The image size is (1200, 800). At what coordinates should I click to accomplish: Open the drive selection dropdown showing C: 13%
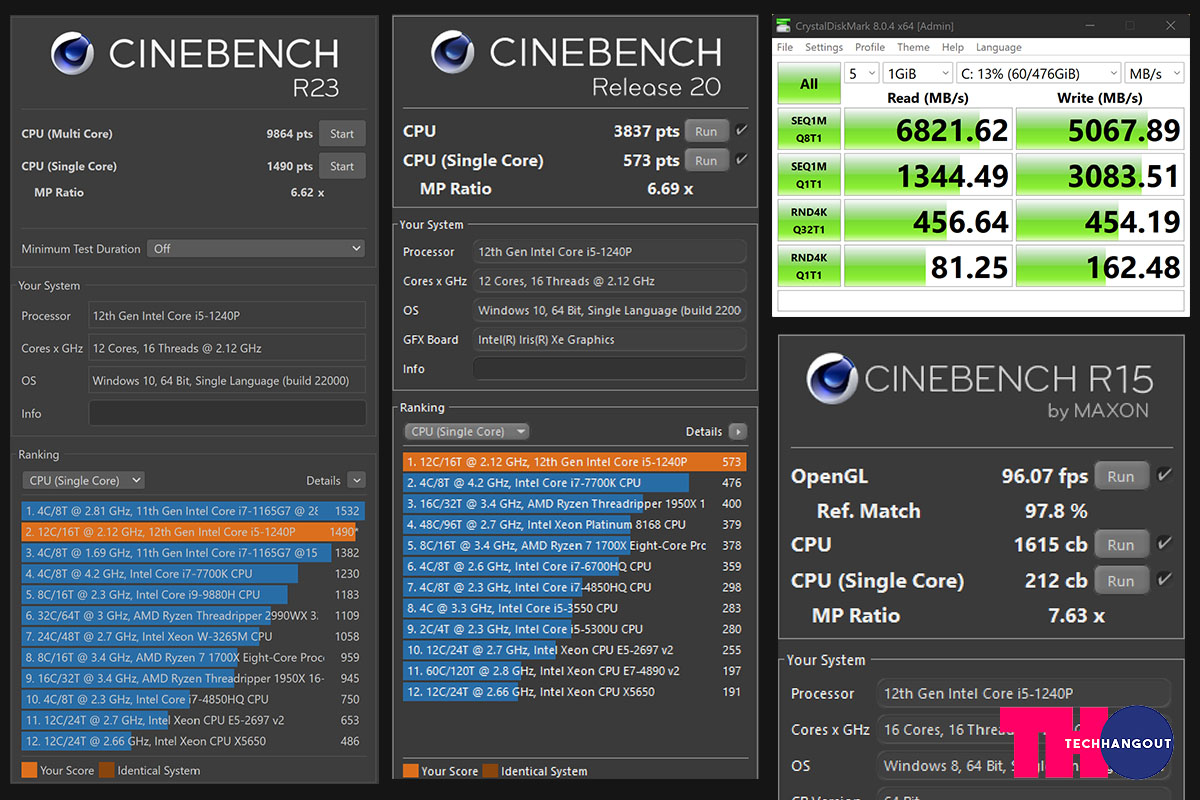coord(1038,74)
